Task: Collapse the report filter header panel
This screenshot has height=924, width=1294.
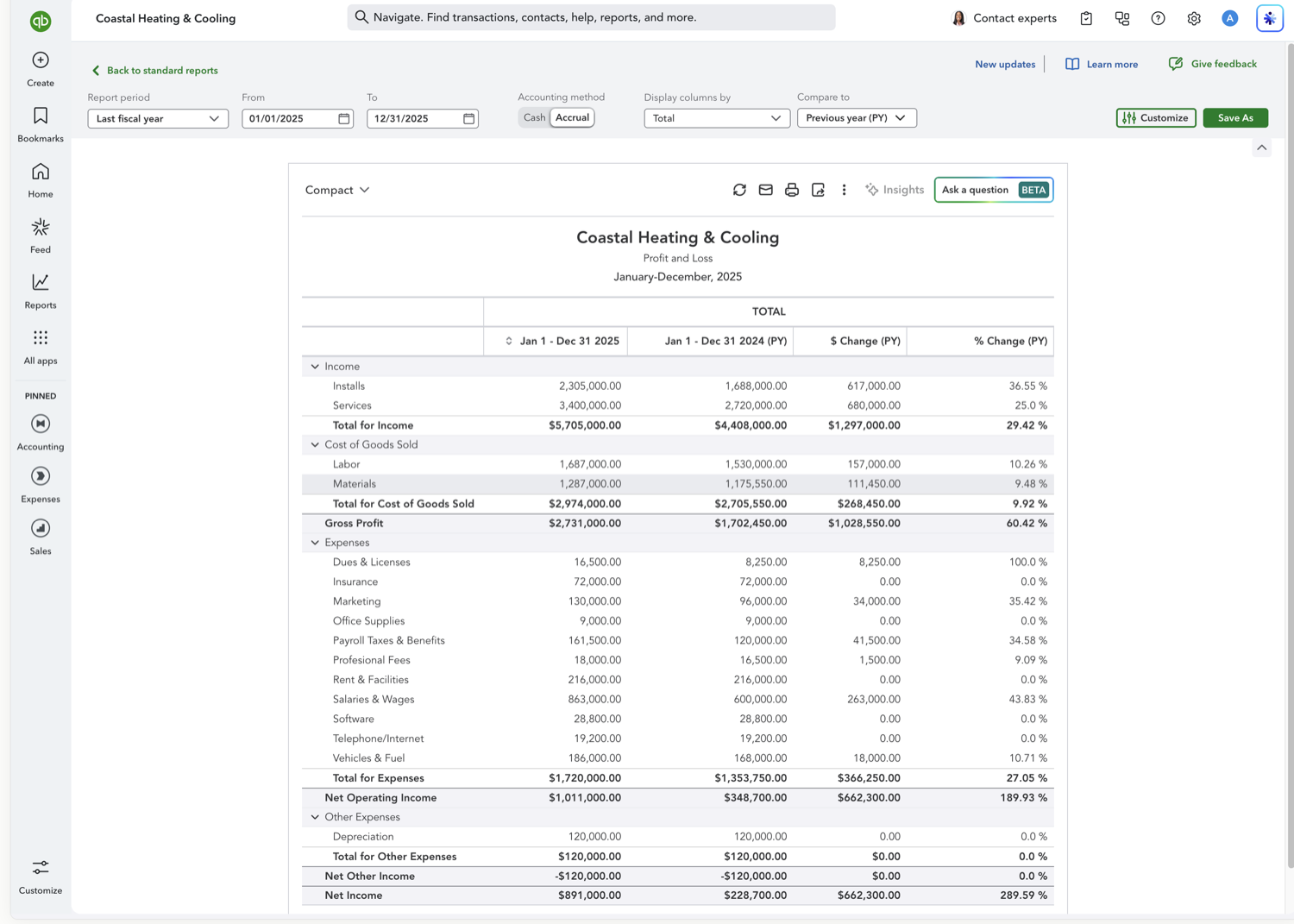Action: point(1261,148)
